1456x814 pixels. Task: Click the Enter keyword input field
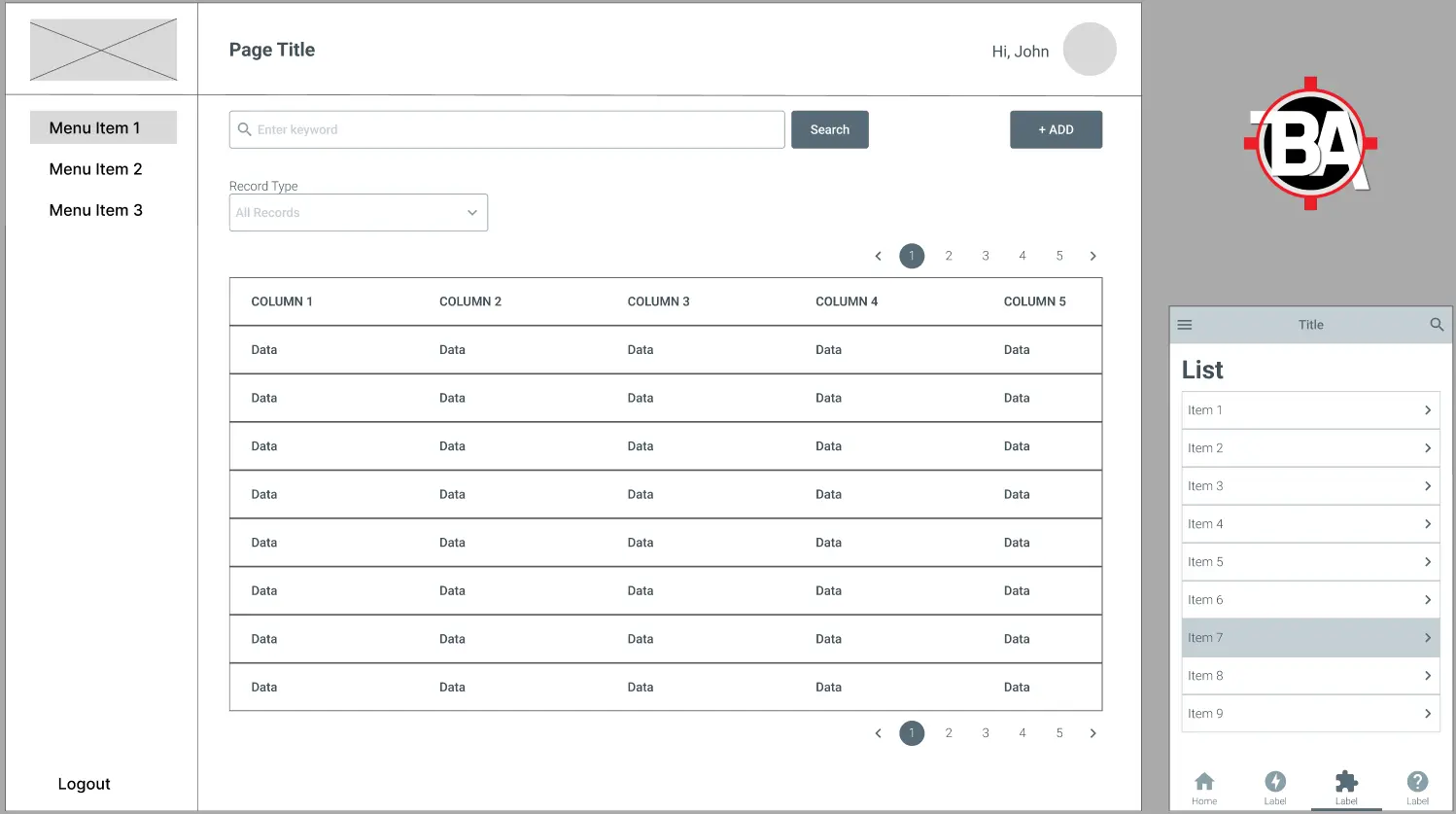(505, 129)
